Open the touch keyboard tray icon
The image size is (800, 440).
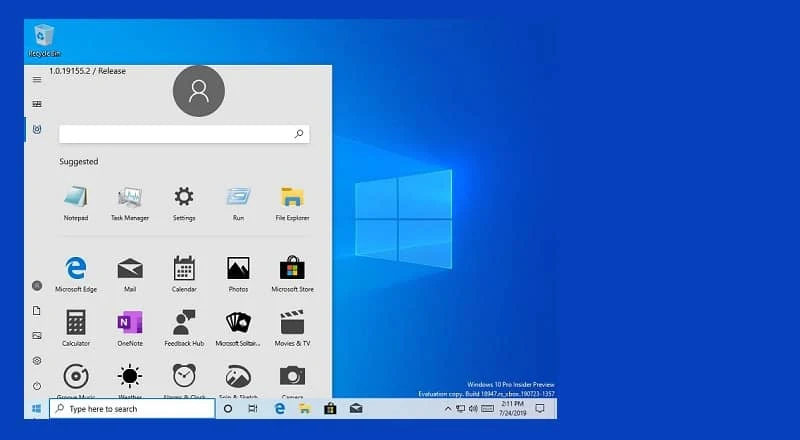tap(487, 408)
